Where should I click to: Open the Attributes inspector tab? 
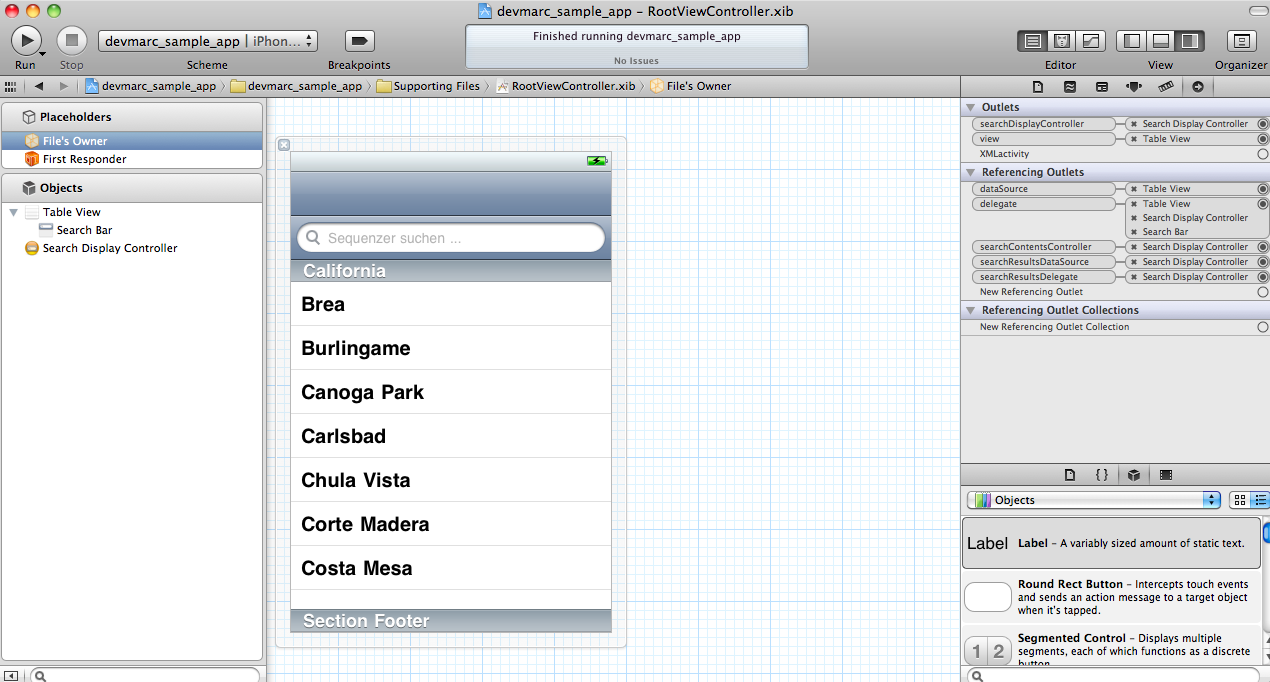click(1133, 87)
